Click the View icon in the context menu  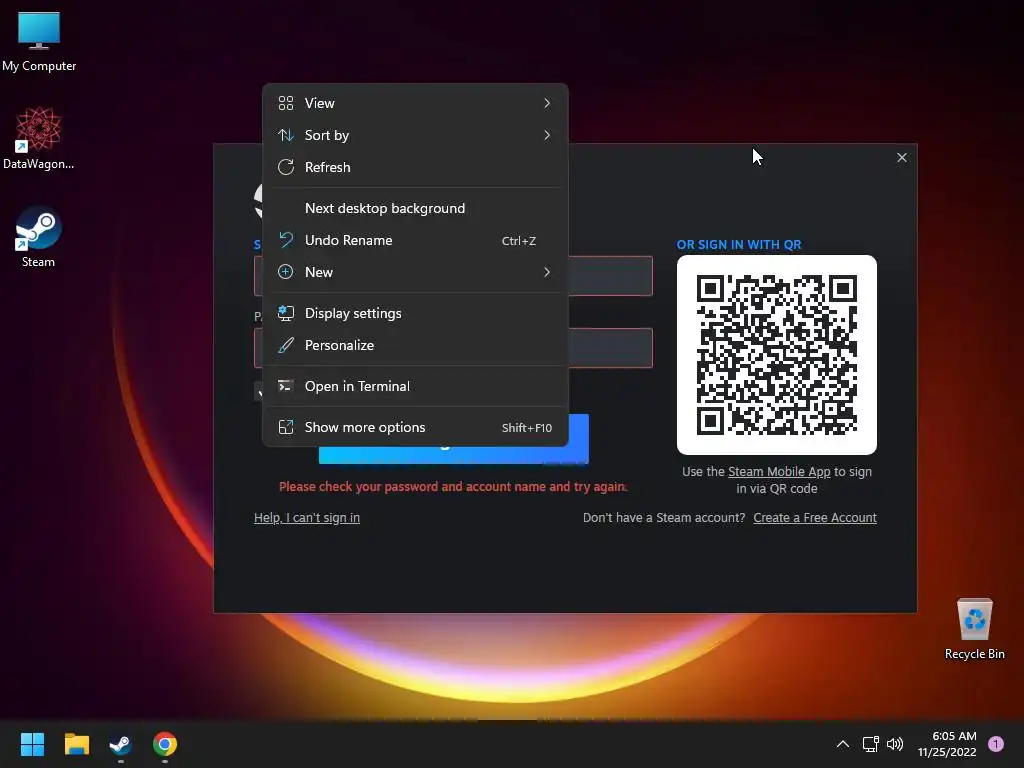pyautogui.click(x=285, y=103)
